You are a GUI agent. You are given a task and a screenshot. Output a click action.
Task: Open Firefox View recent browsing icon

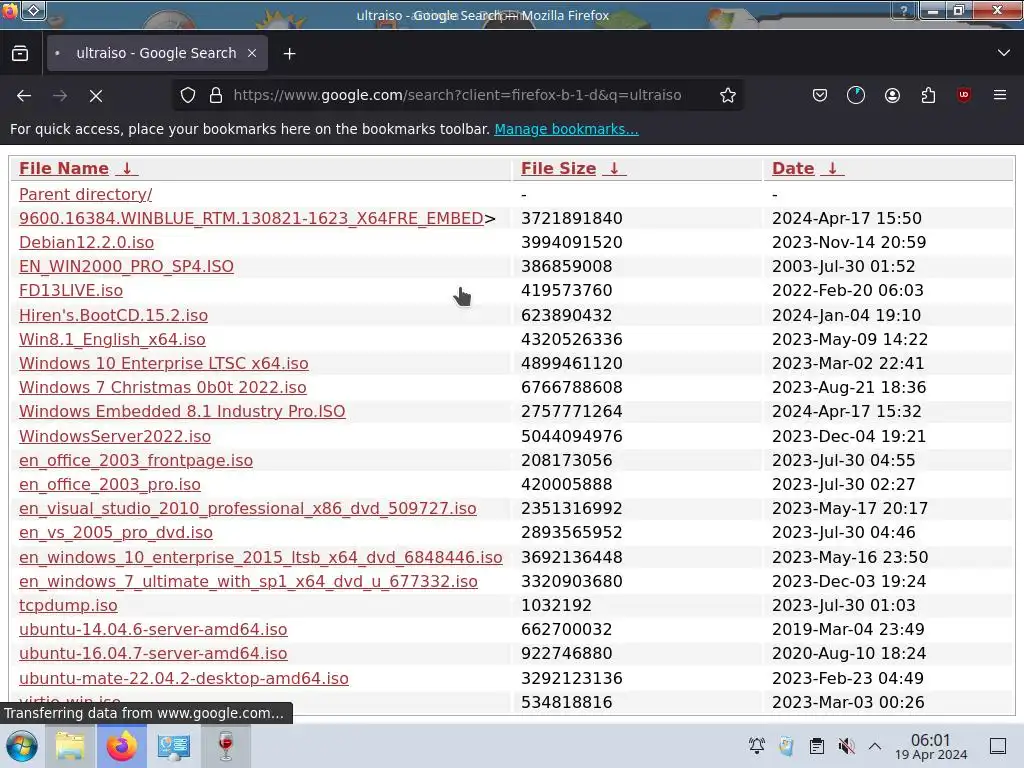[20, 54]
